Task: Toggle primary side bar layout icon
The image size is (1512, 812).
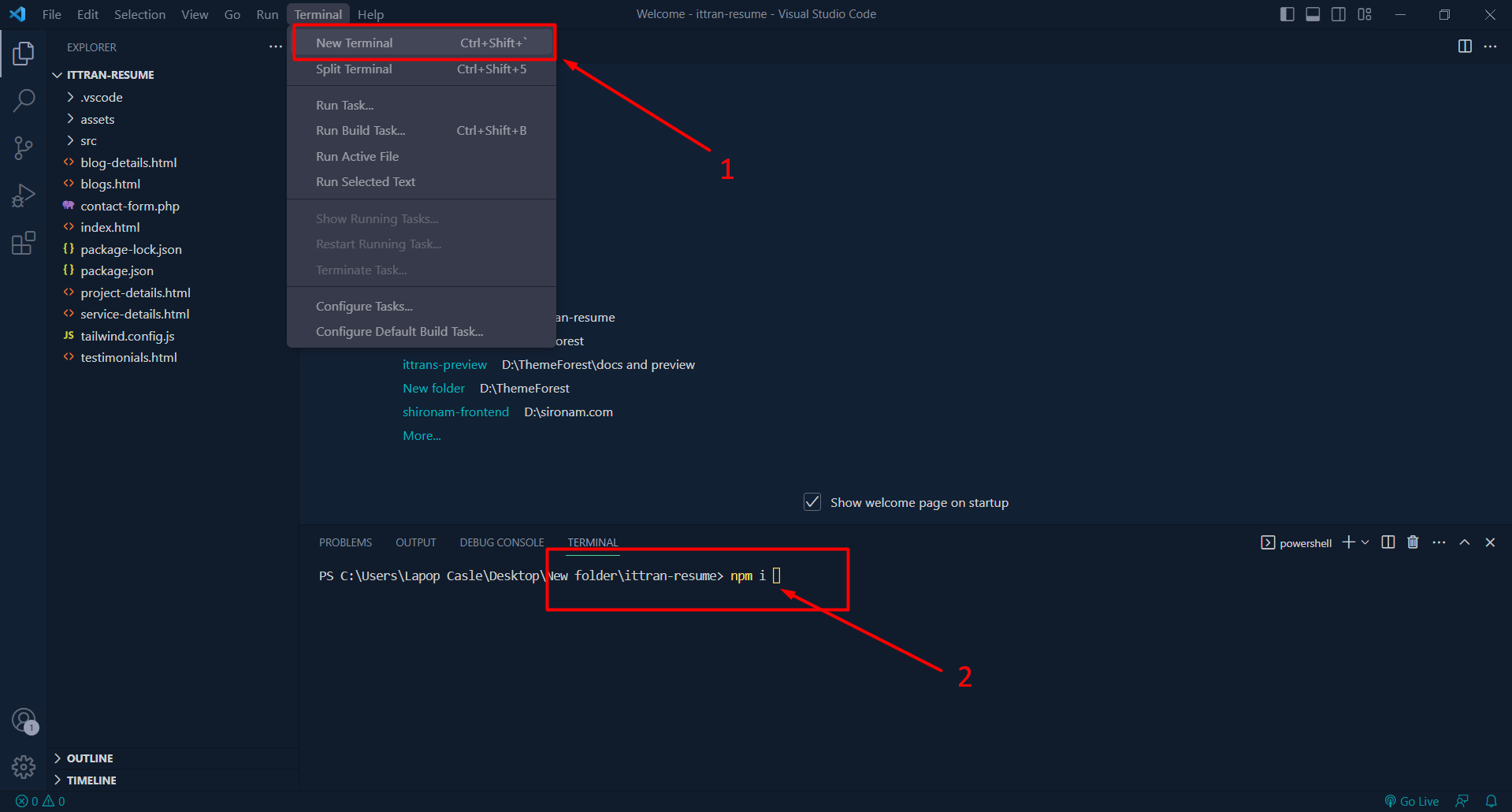Action: click(x=1287, y=14)
